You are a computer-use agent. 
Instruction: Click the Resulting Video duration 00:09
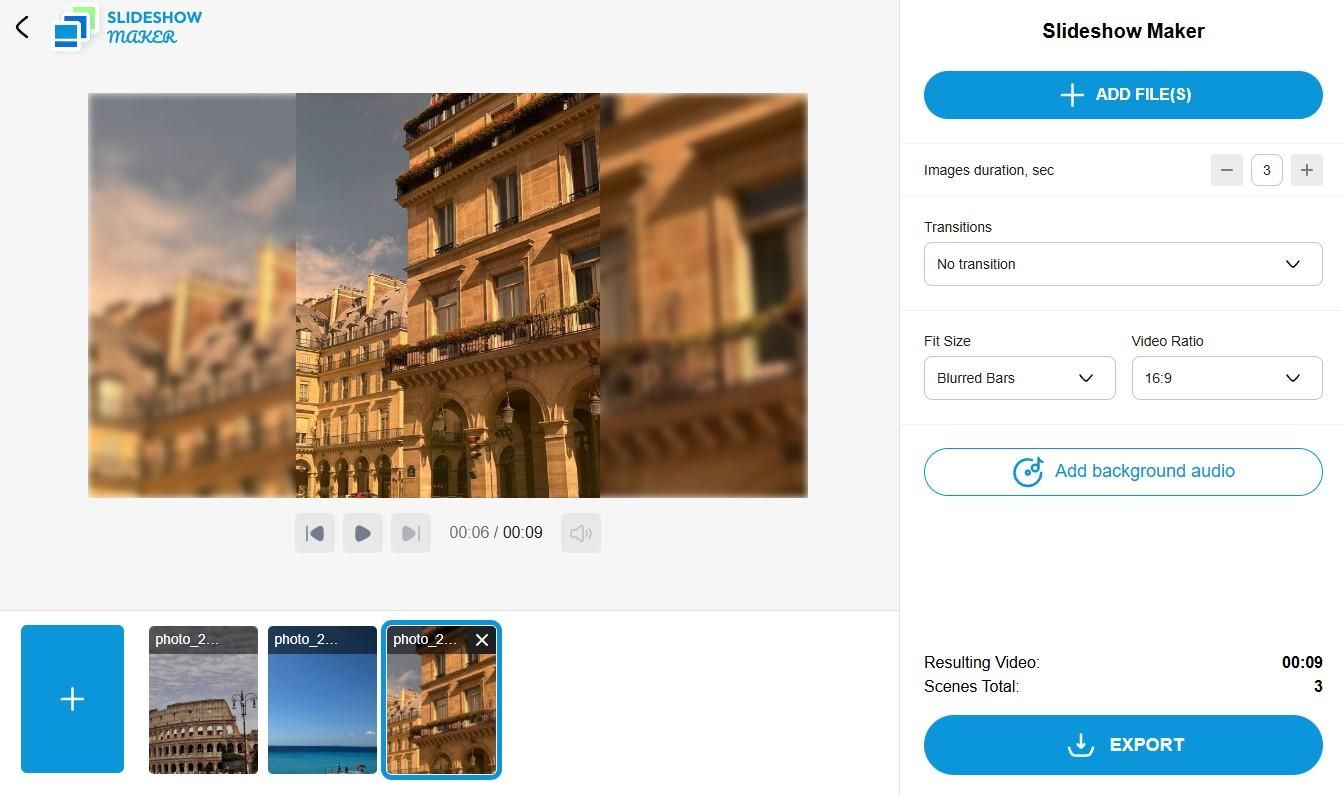coord(1302,662)
